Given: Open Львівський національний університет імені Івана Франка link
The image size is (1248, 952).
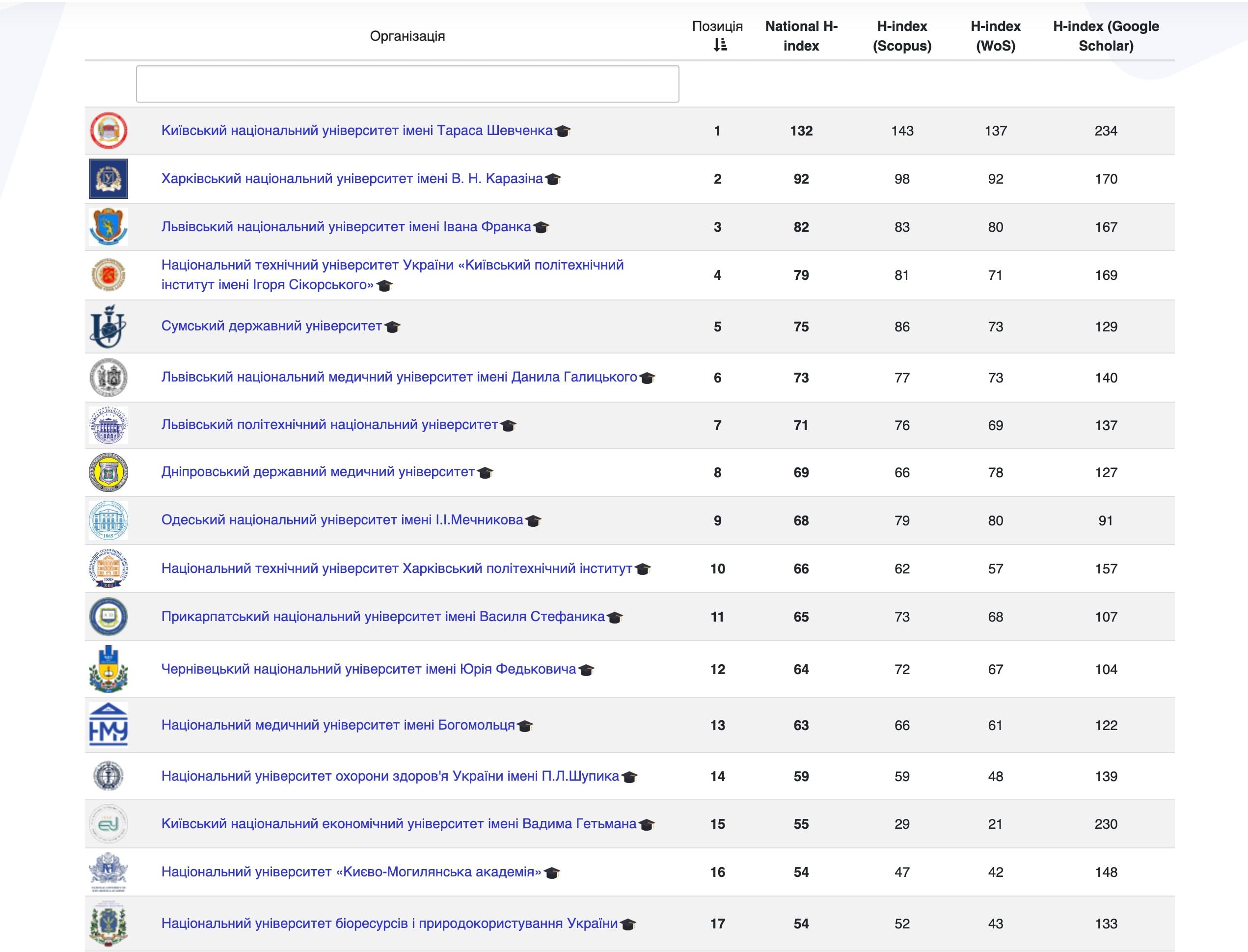Looking at the screenshot, I should click(346, 227).
